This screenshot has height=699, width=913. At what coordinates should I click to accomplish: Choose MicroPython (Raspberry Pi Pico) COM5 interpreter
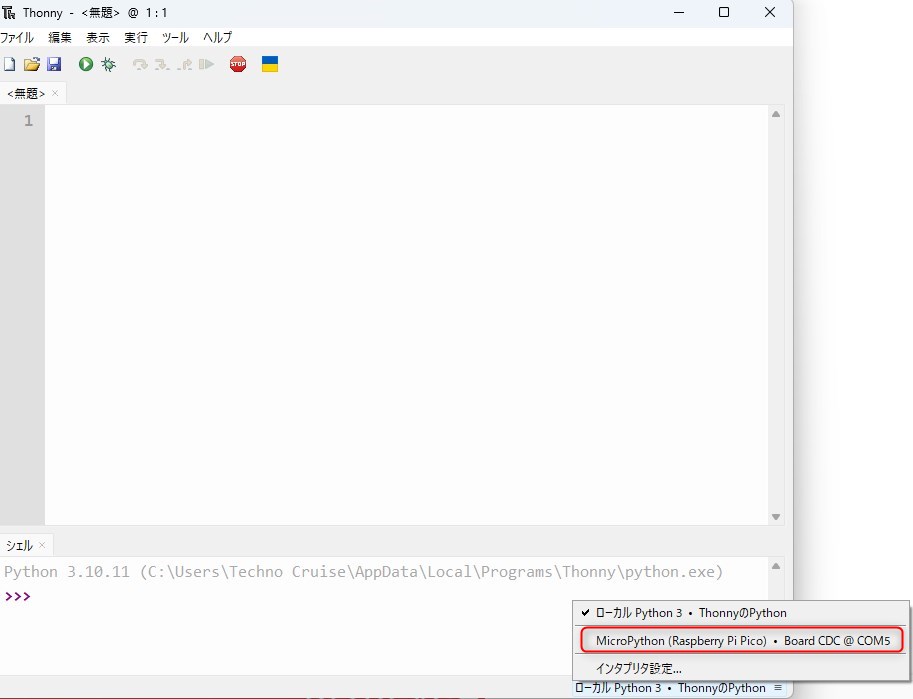[742, 641]
